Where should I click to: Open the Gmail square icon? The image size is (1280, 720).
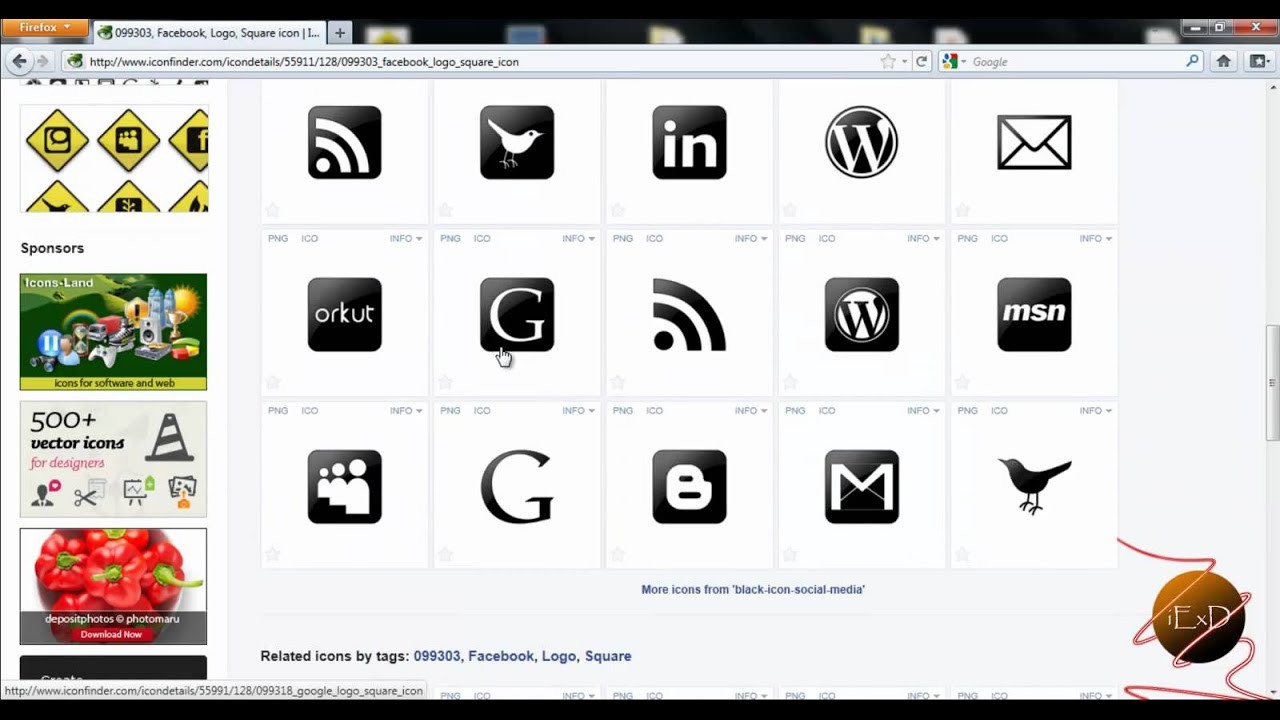click(x=861, y=486)
